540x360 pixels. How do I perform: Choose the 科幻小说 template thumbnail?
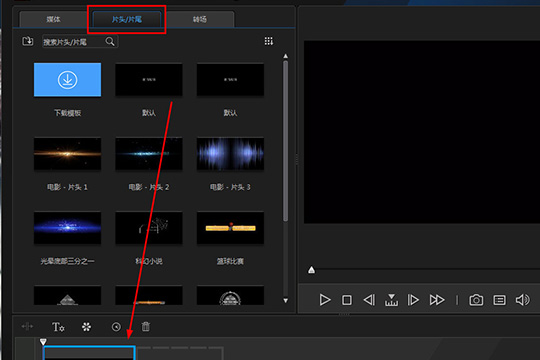tap(149, 228)
